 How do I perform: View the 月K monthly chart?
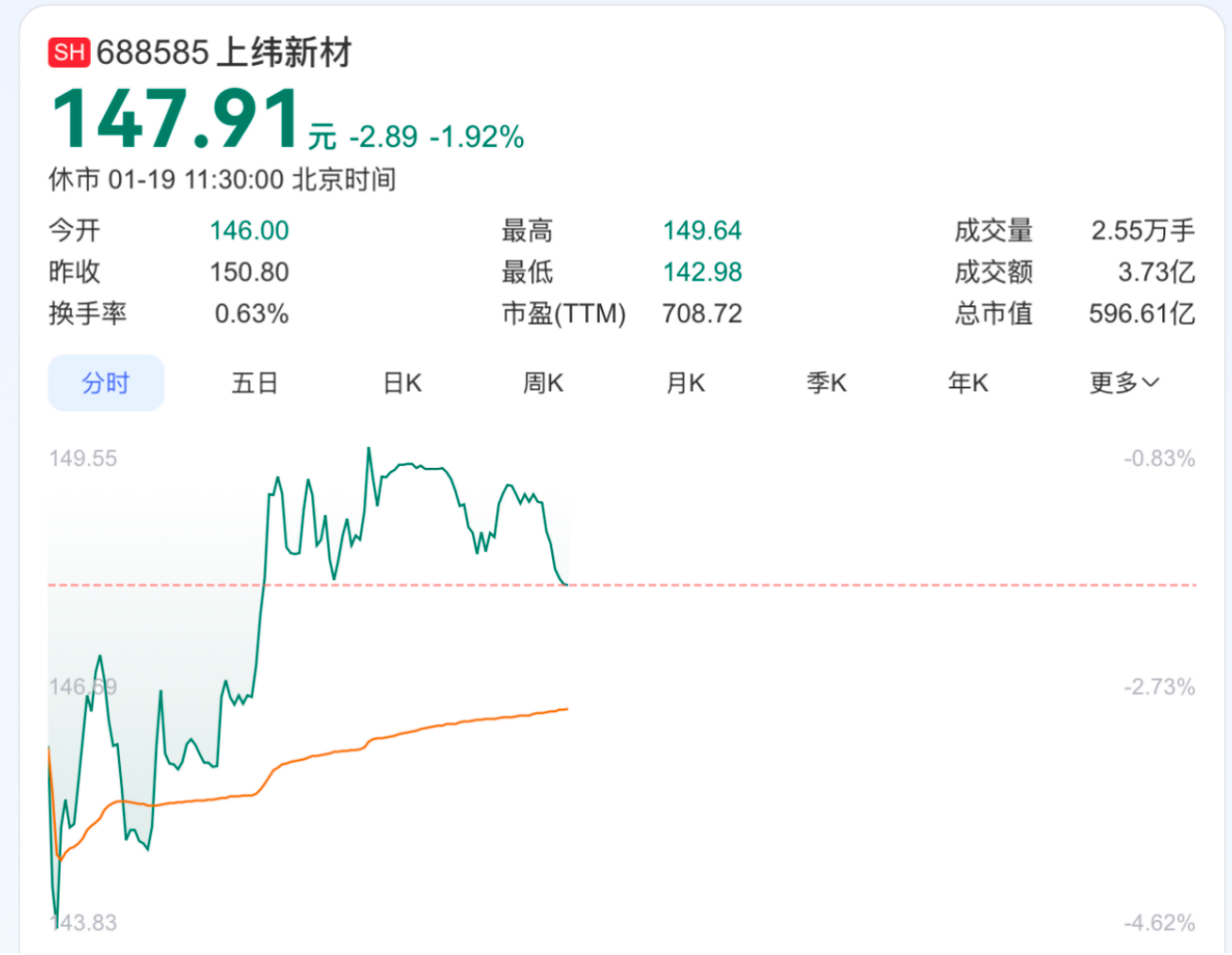point(685,383)
